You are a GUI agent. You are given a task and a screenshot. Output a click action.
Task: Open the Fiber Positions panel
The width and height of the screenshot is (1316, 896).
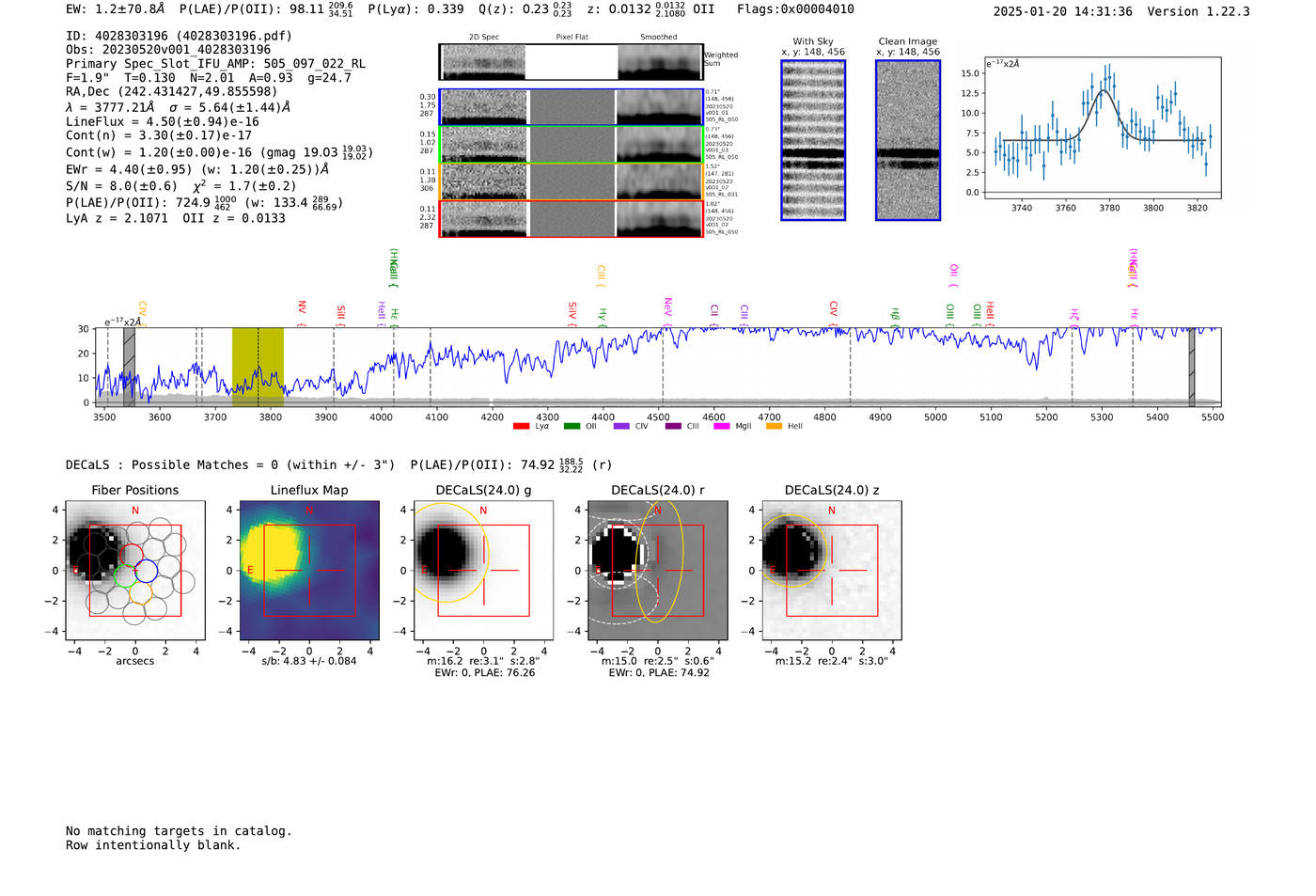tap(135, 571)
